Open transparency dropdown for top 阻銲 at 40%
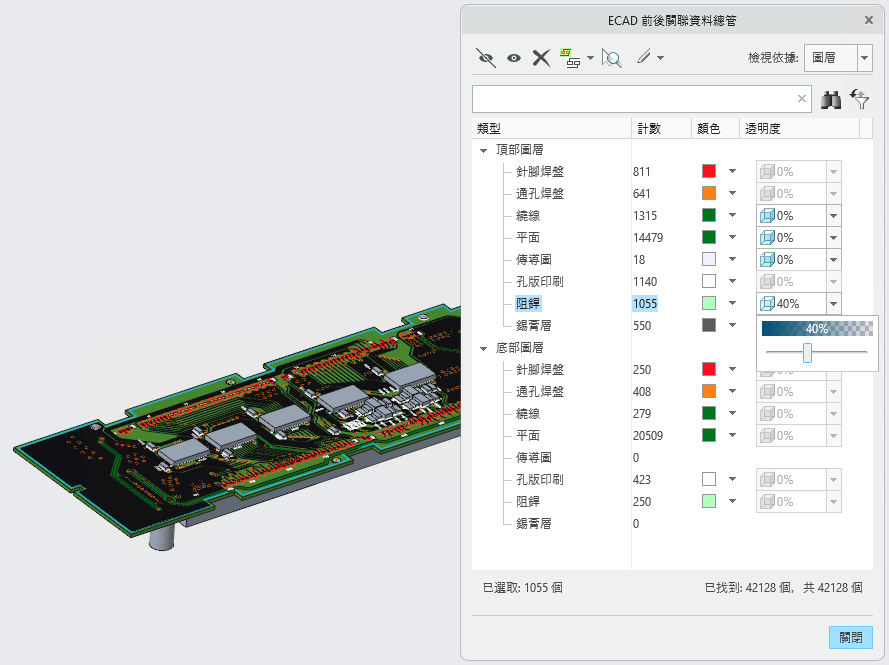Image resolution: width=889 pixels, height=665 pixels. point(833,303)
